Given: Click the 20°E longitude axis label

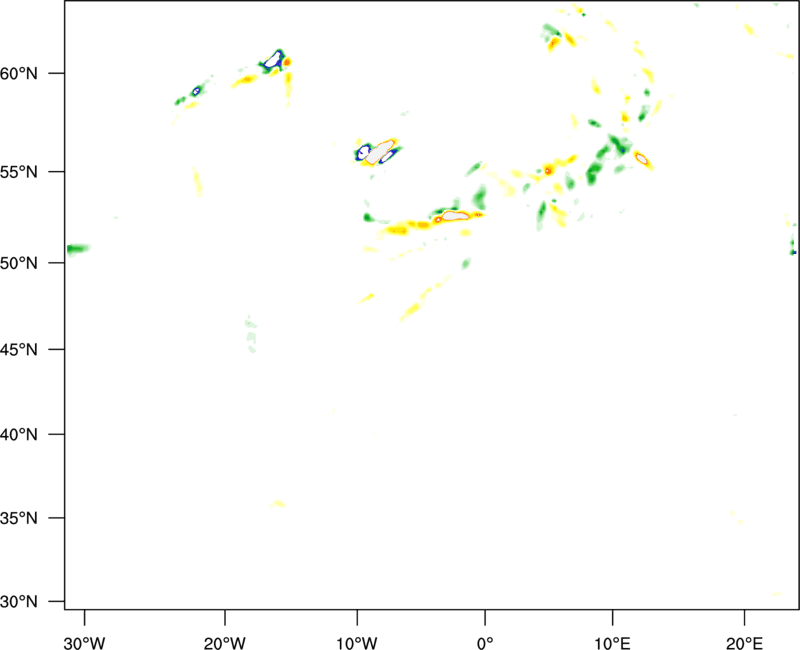Looking at the screenshot, I should (744, 643).
